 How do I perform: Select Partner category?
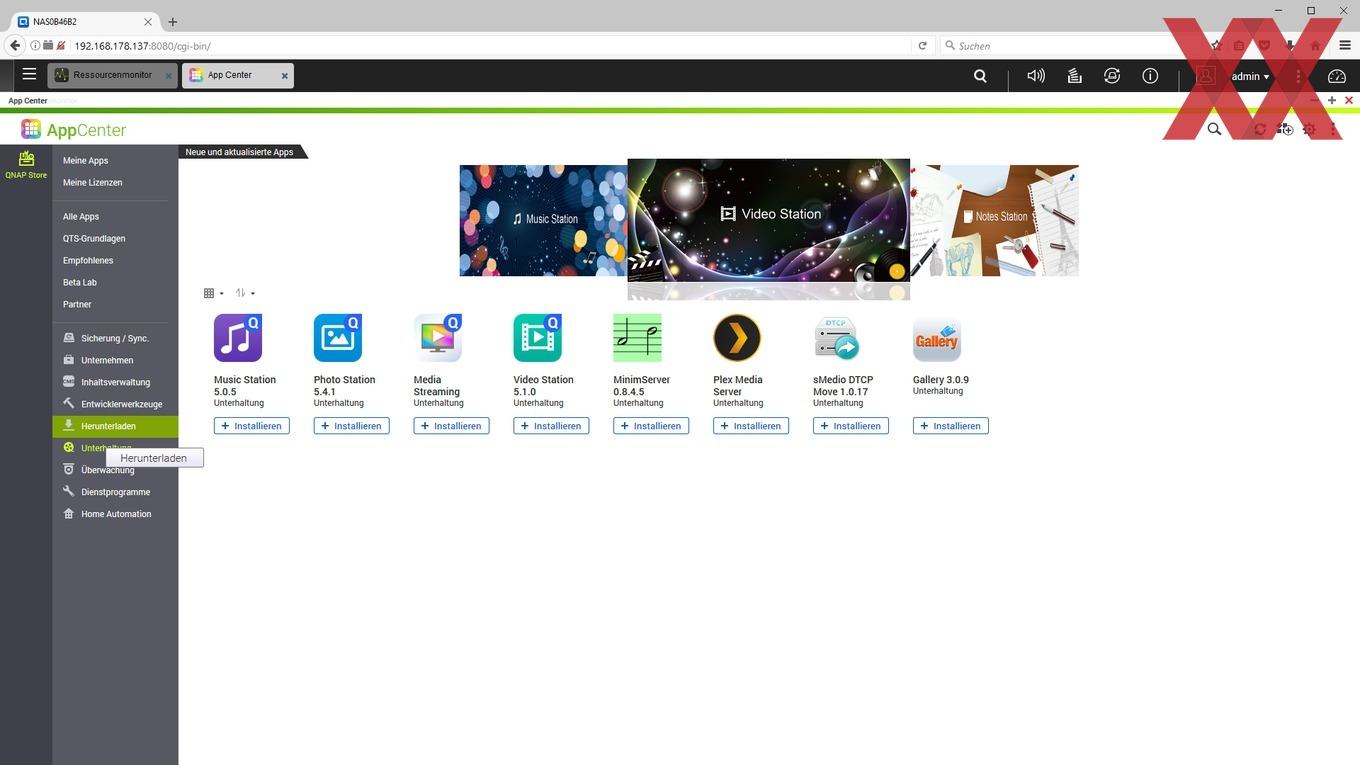point(77,304)
